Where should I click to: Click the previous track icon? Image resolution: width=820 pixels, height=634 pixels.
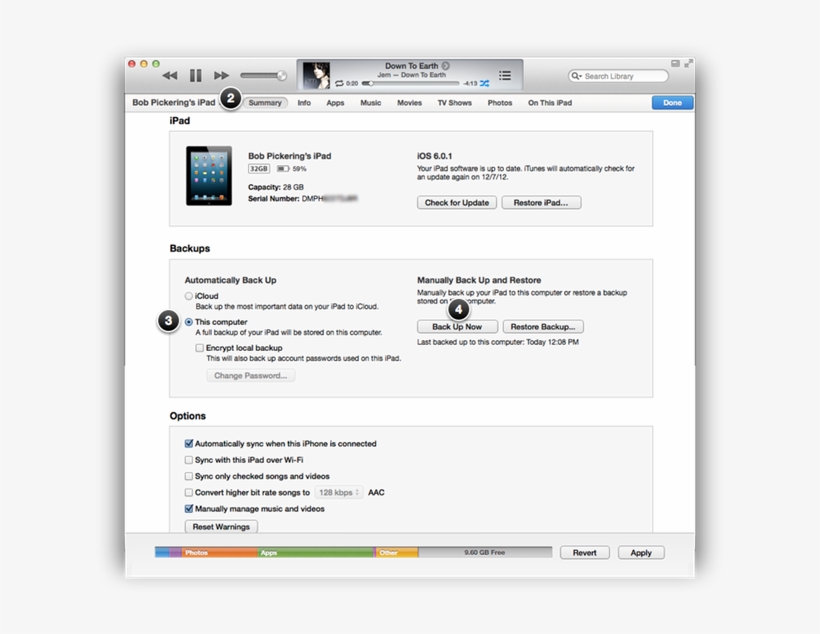click(x=169, y=75)
